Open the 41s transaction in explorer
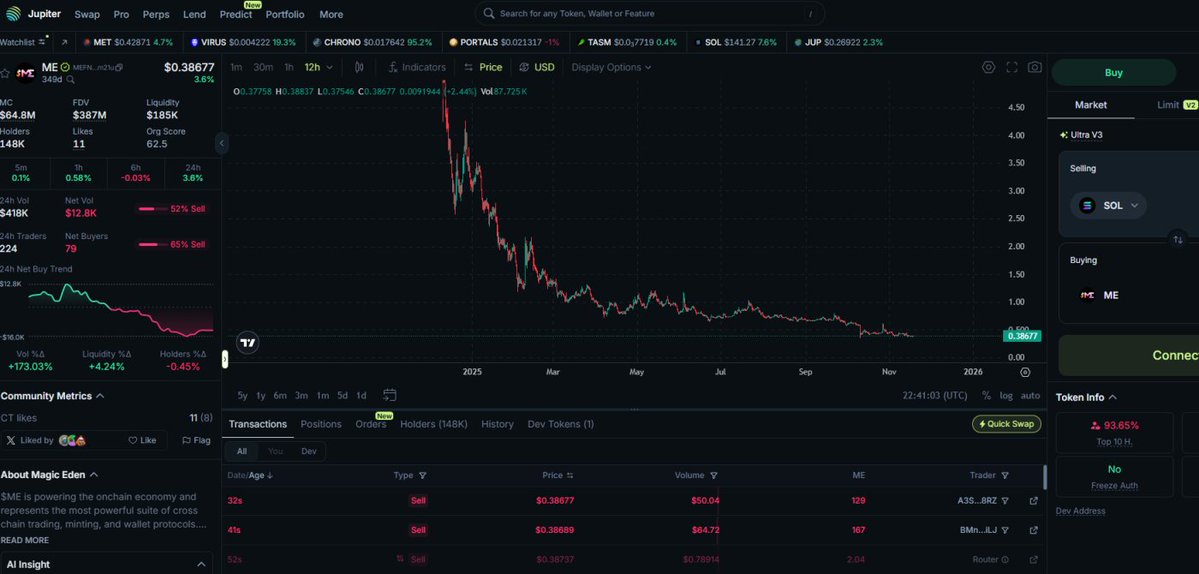The width and height of the screenshot is (1199, 574). tap(1034, 530)
